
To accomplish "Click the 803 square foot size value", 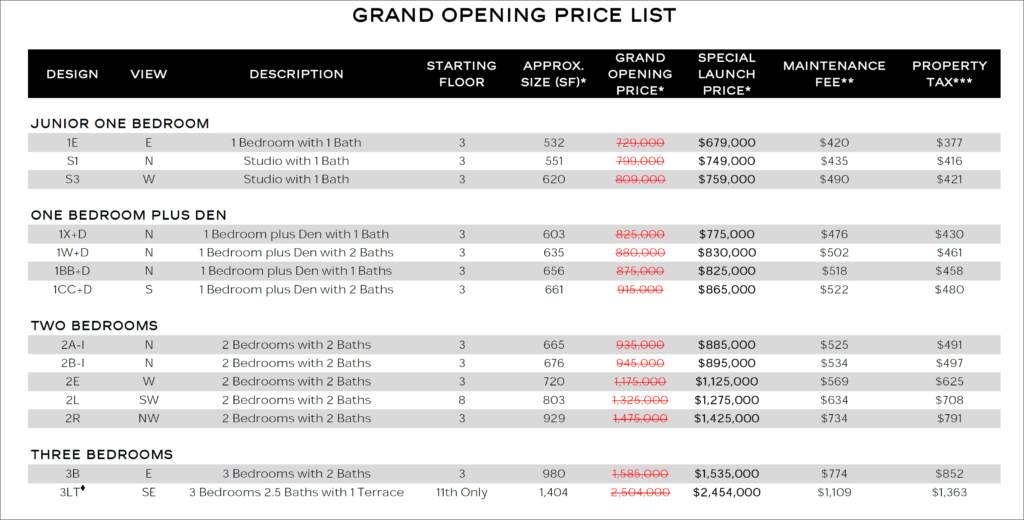I will pyautogui.click(x=554, y=400).
